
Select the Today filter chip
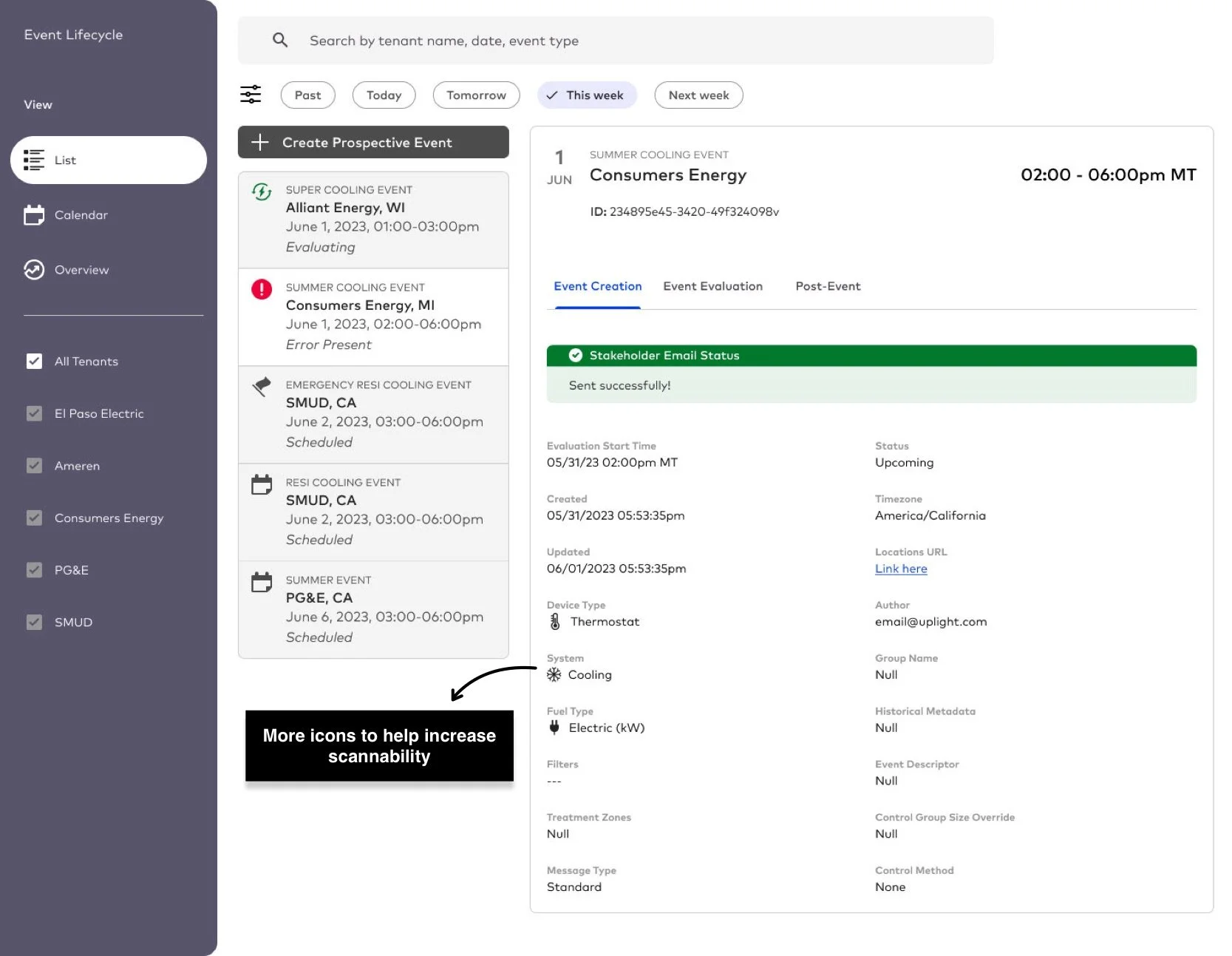[384, 95]
